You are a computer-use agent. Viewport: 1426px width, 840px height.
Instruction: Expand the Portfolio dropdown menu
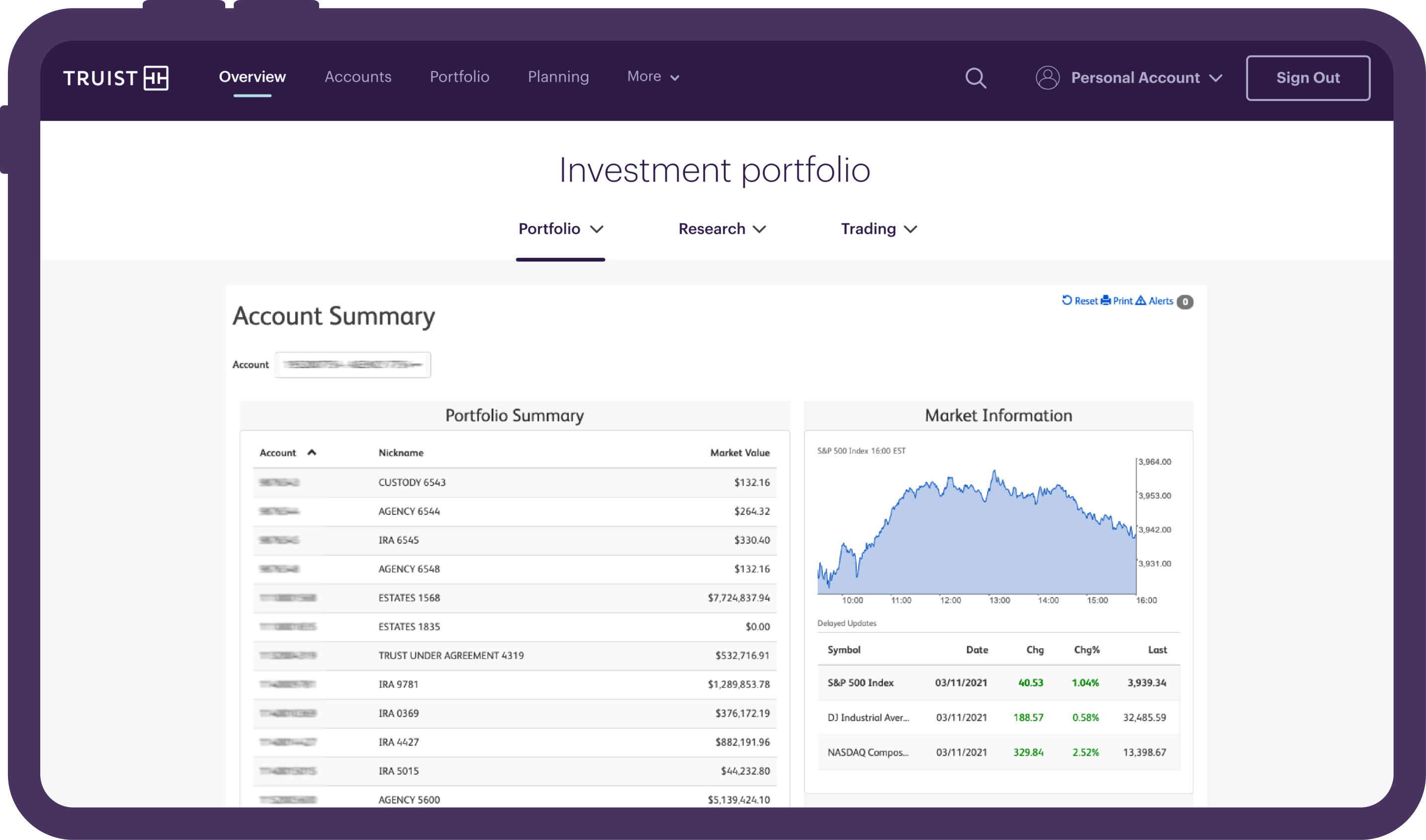[560, 229]
